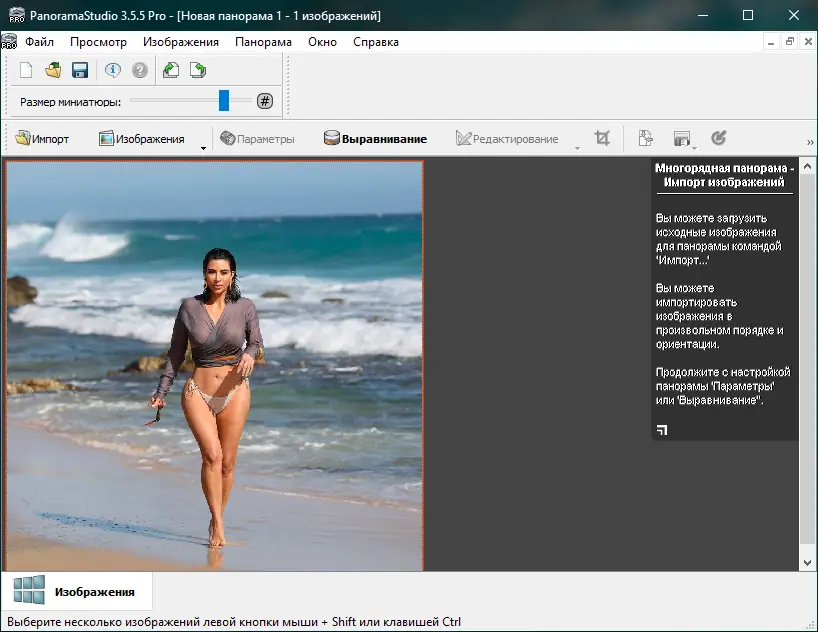This screenshot has width=818, height=632.
Task: Select the imported beach photo thumbnail
Action: click(214, 366)
